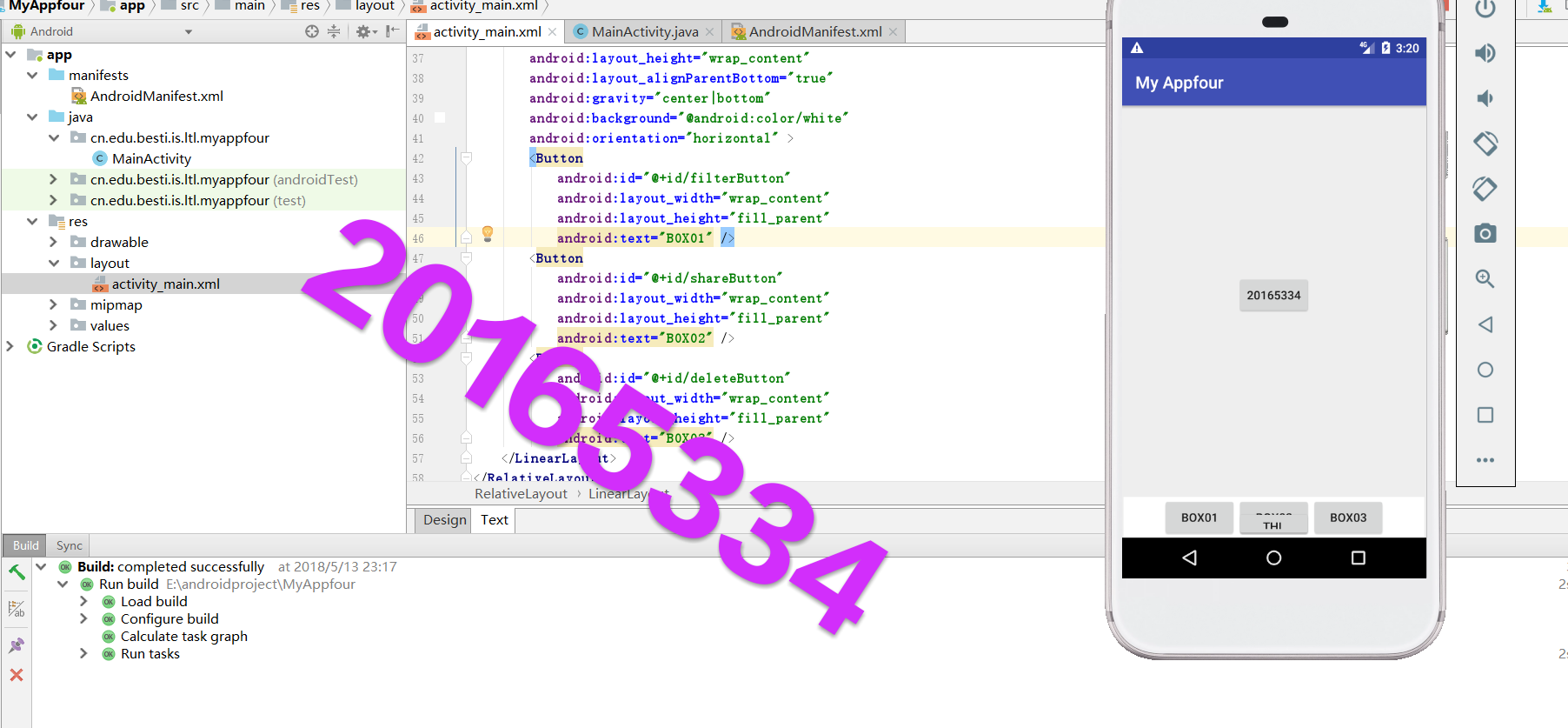
Task: Expand the Configure build step
Action: tap(83, 618)
